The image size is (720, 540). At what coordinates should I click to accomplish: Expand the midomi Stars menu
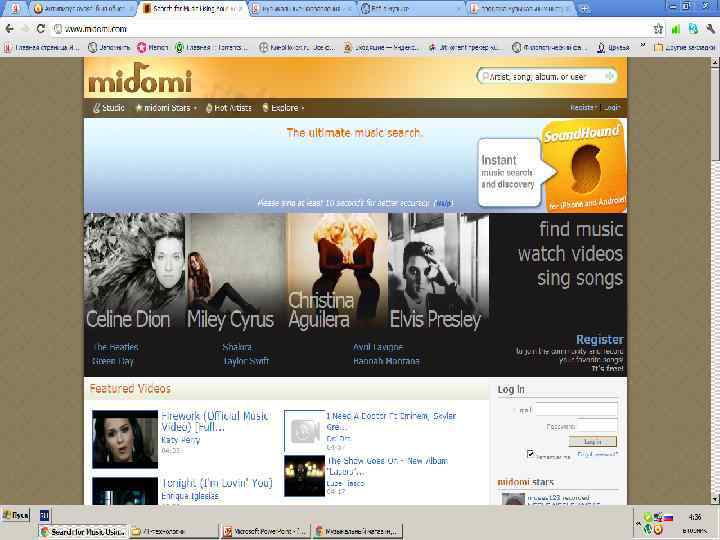[166, 108]
